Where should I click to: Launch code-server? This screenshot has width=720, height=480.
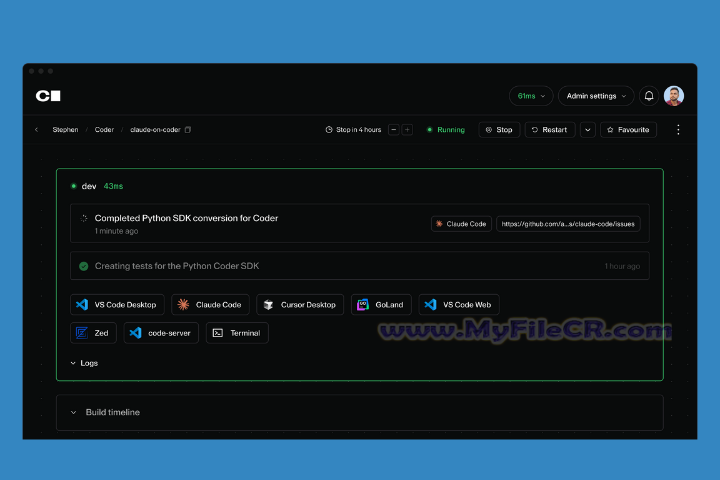pyautogui.click(x=161, y=333)
